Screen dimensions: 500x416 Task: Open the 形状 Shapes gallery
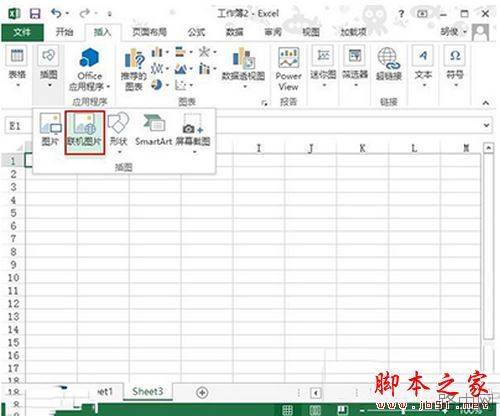pyautogui.click(x=119, y=133)
